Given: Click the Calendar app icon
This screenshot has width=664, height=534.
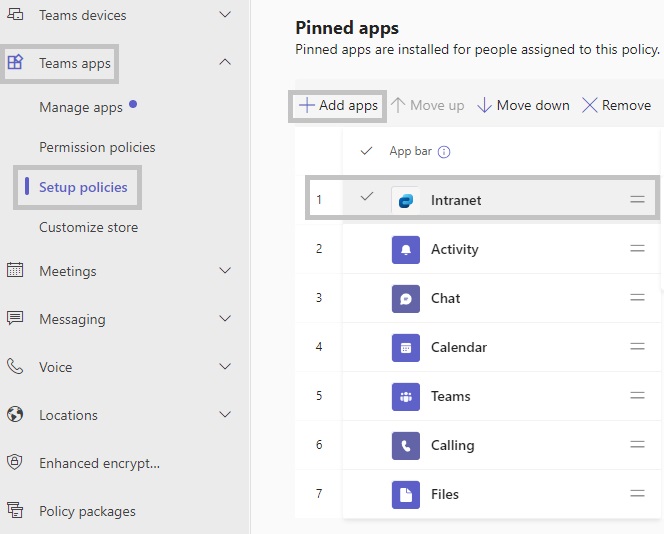Looking at the screenshot, I should click(x=405, y=347).
